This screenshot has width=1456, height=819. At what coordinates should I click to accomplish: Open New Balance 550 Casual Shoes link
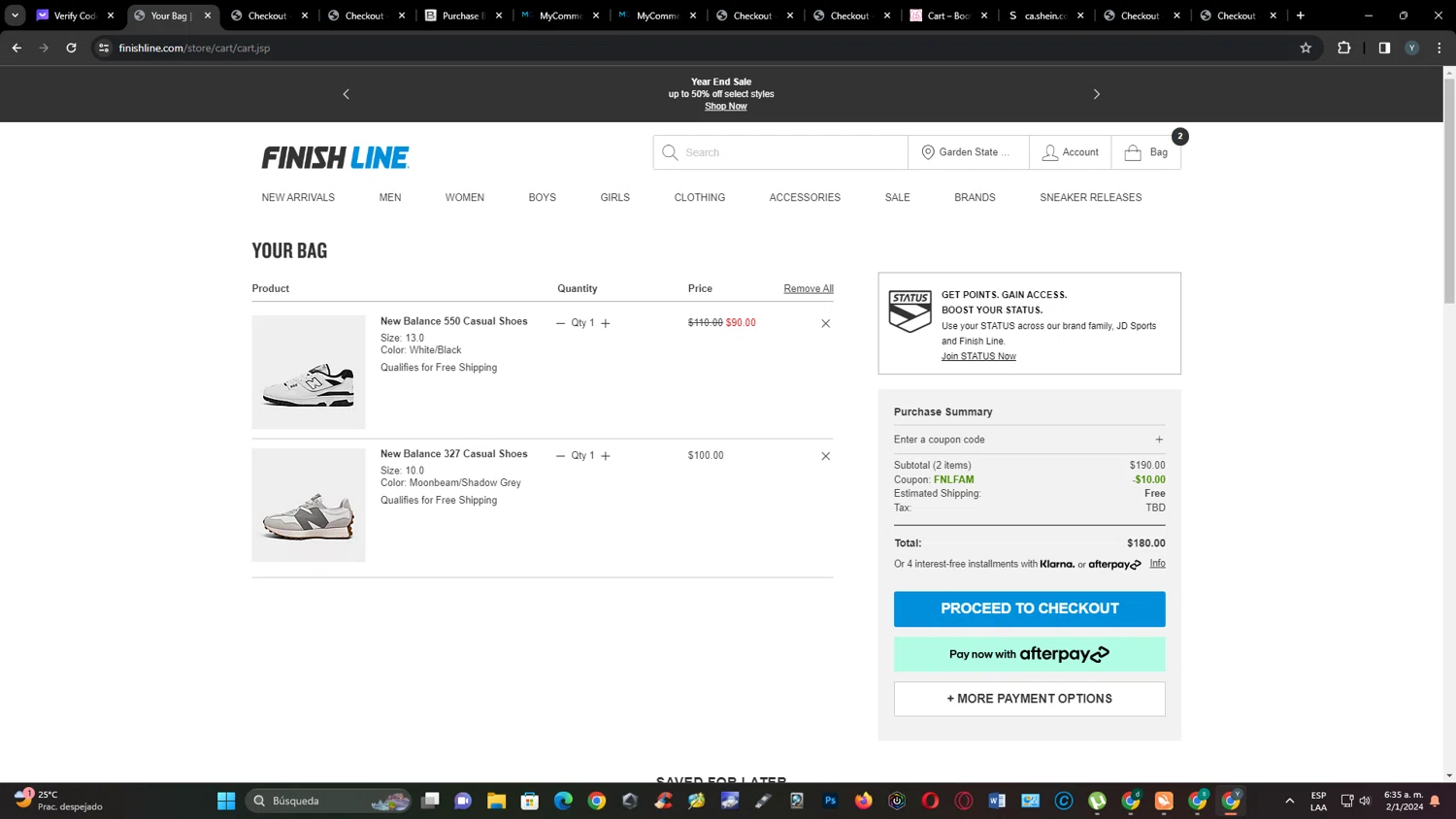(x=454, y=321)
